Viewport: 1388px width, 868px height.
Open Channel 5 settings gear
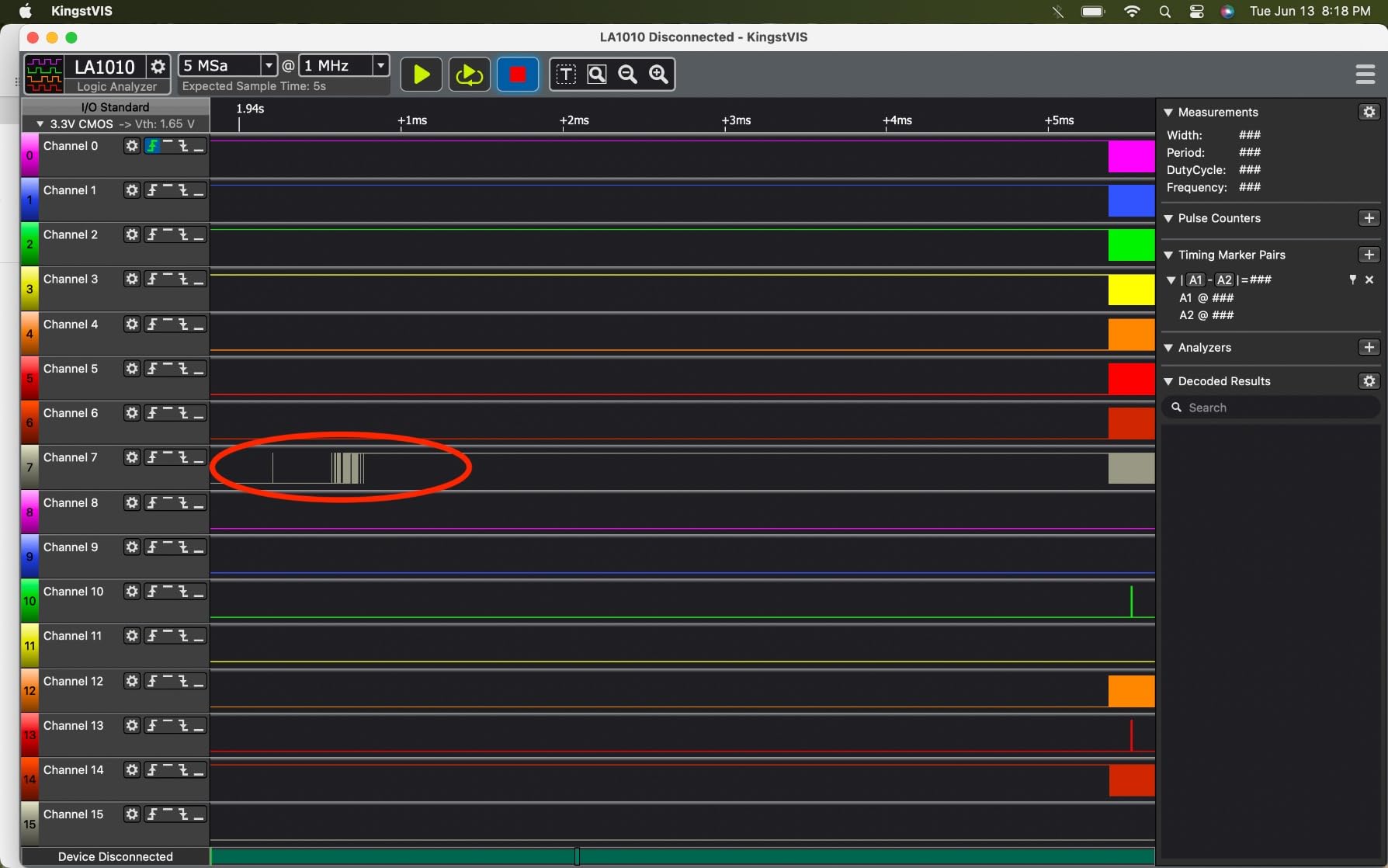[x=132, y=369]
